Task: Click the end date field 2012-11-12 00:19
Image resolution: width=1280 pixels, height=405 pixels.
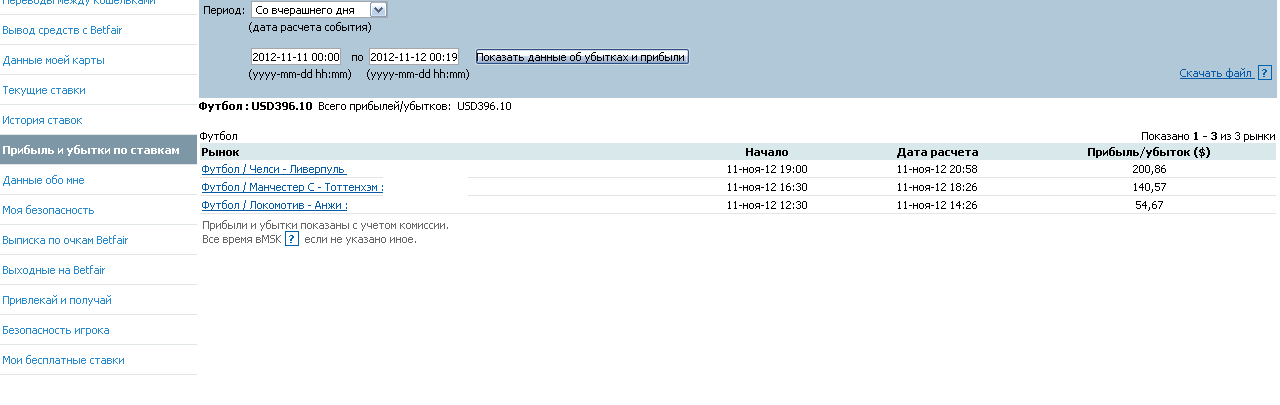Action: coord(414,57)
